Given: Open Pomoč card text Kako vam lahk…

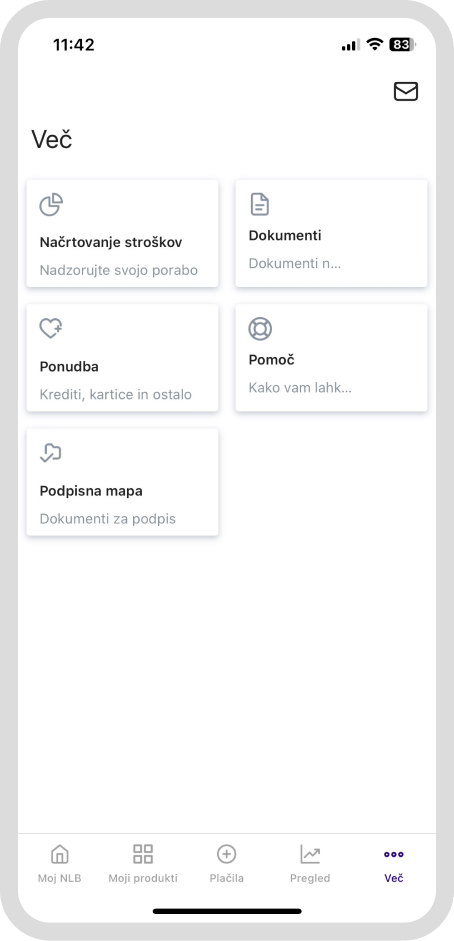Looking at the screenshot, I should [300, 388].
